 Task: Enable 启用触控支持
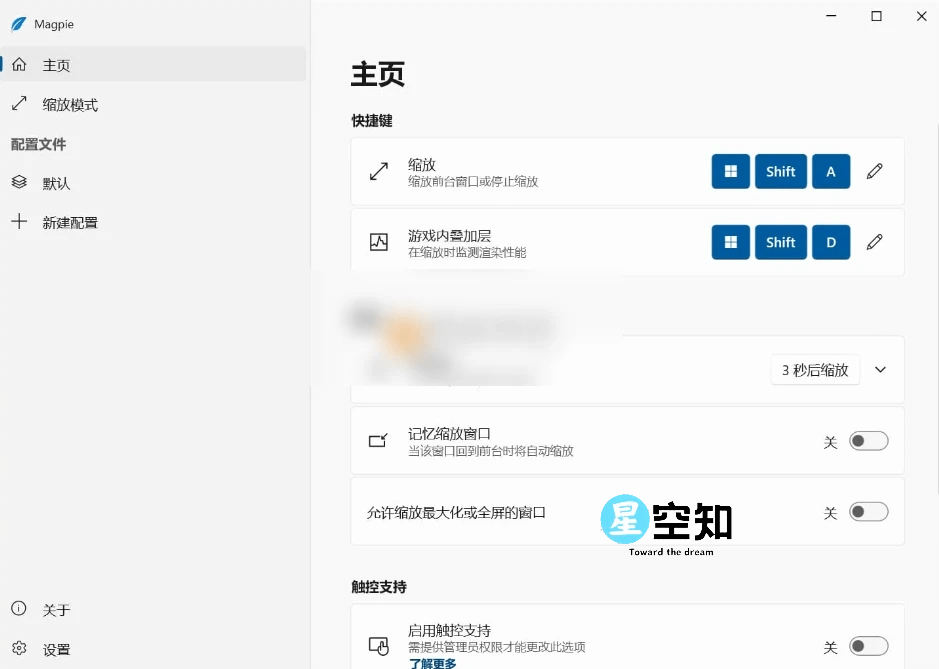click(868, 646)
